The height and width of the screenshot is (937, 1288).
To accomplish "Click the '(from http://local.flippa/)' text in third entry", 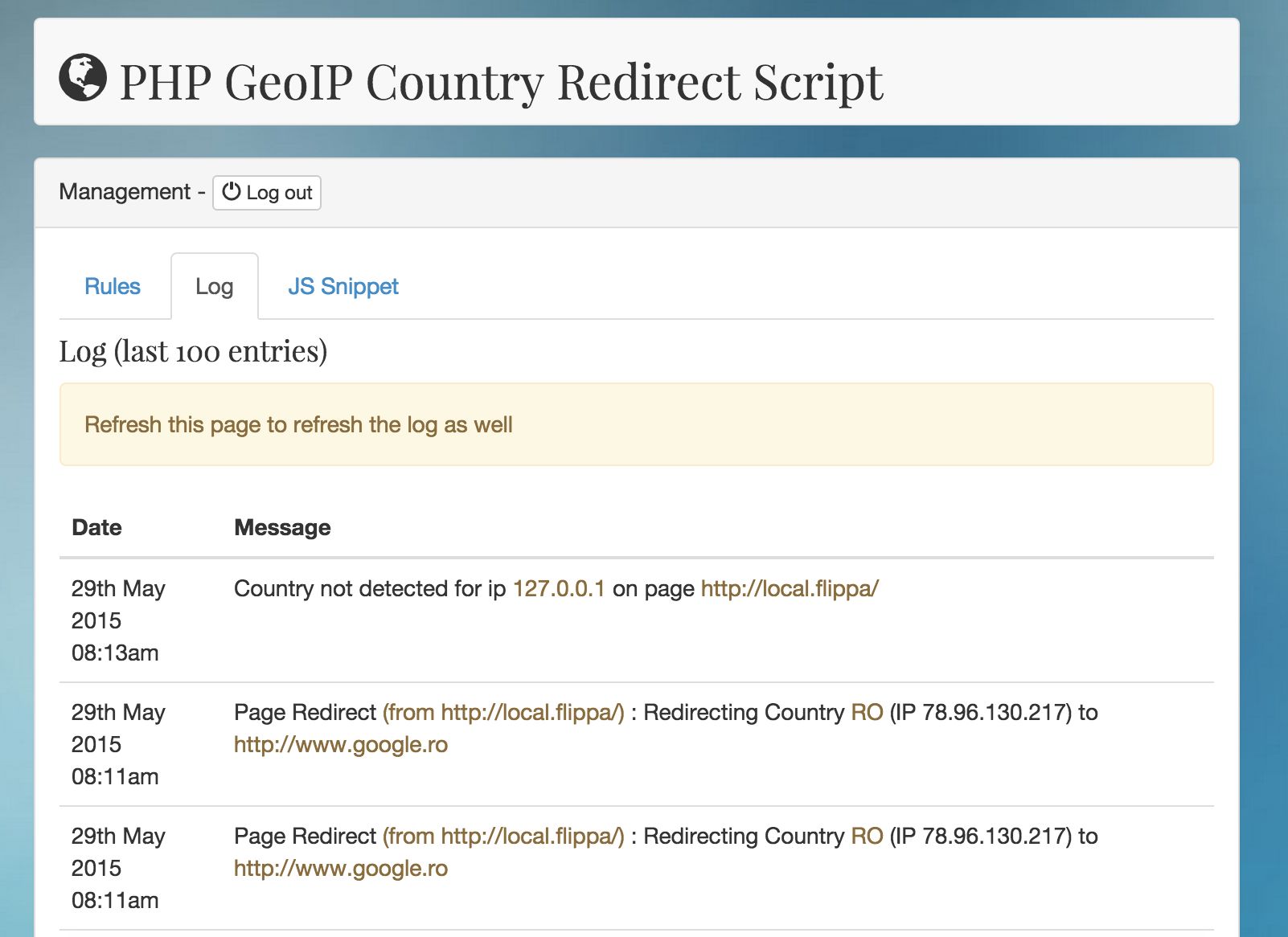I will tap(503, 837).
